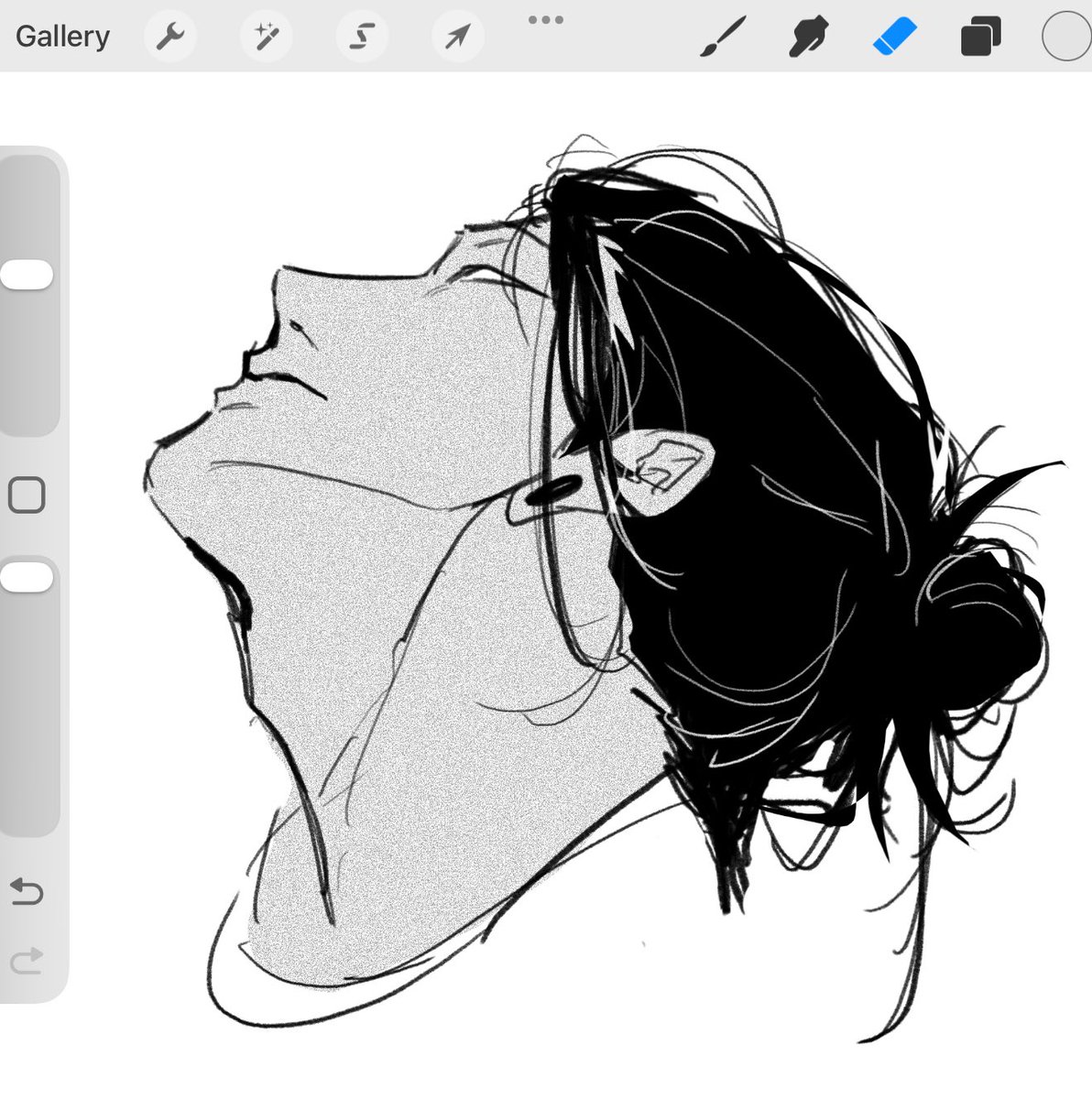Screen dimensions: 1092x1099
Task: Return to the Gallery
Action: pos(62,37)
